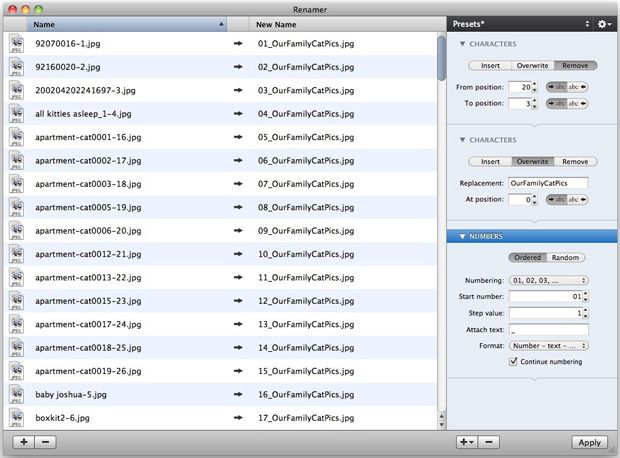Viewport: 620px width, 458px height.
Task: Open the Format dropdown
Action: (548, 345)
